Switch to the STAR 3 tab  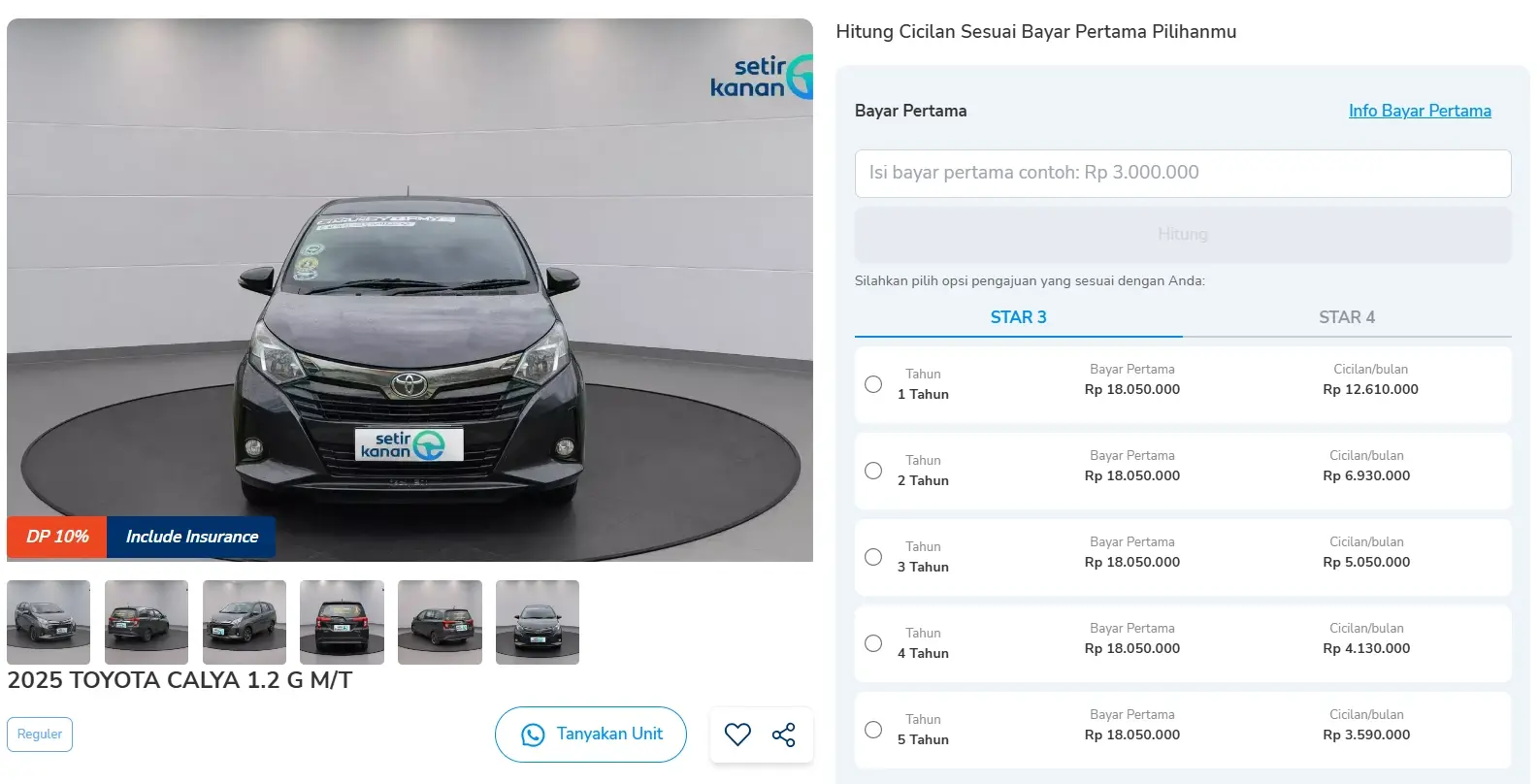point(1018,317)
